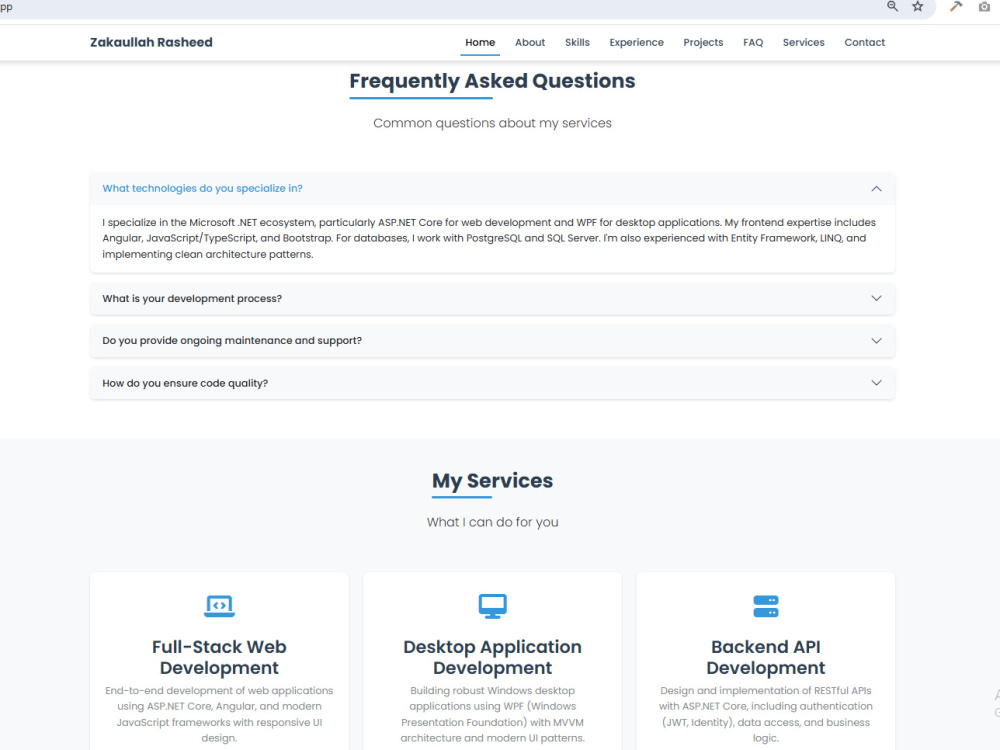Click the 'Building robust Windows desktop' description
The width and height of the screenshot is (1000, 750).
(x=492, y=714)
